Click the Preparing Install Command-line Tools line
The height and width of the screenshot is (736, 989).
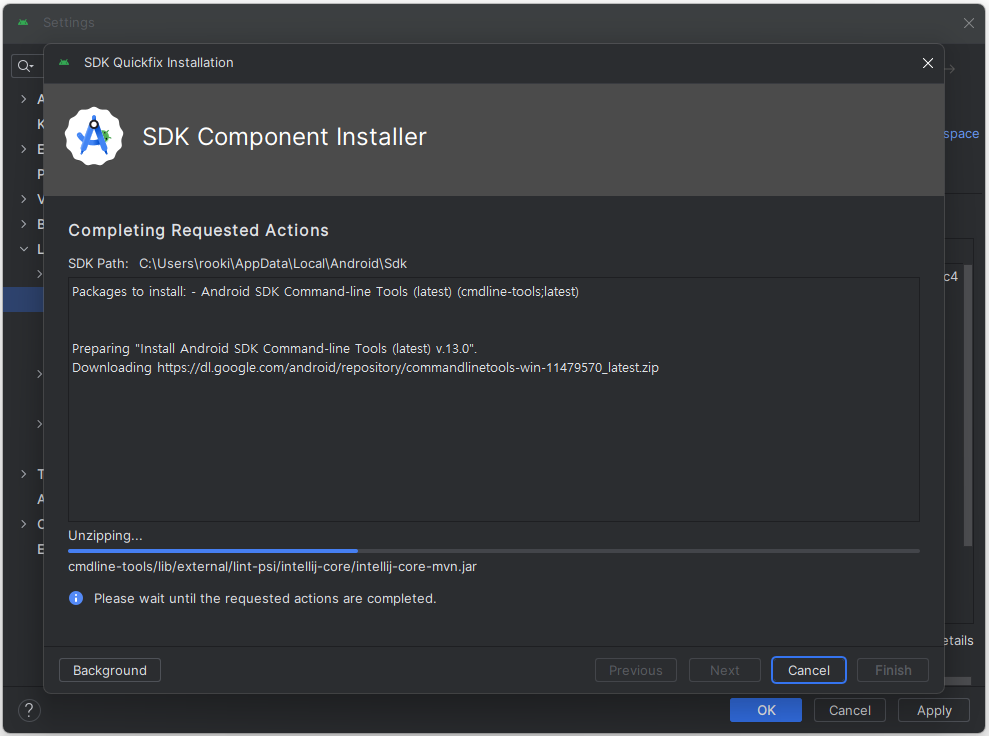point(274,349)
